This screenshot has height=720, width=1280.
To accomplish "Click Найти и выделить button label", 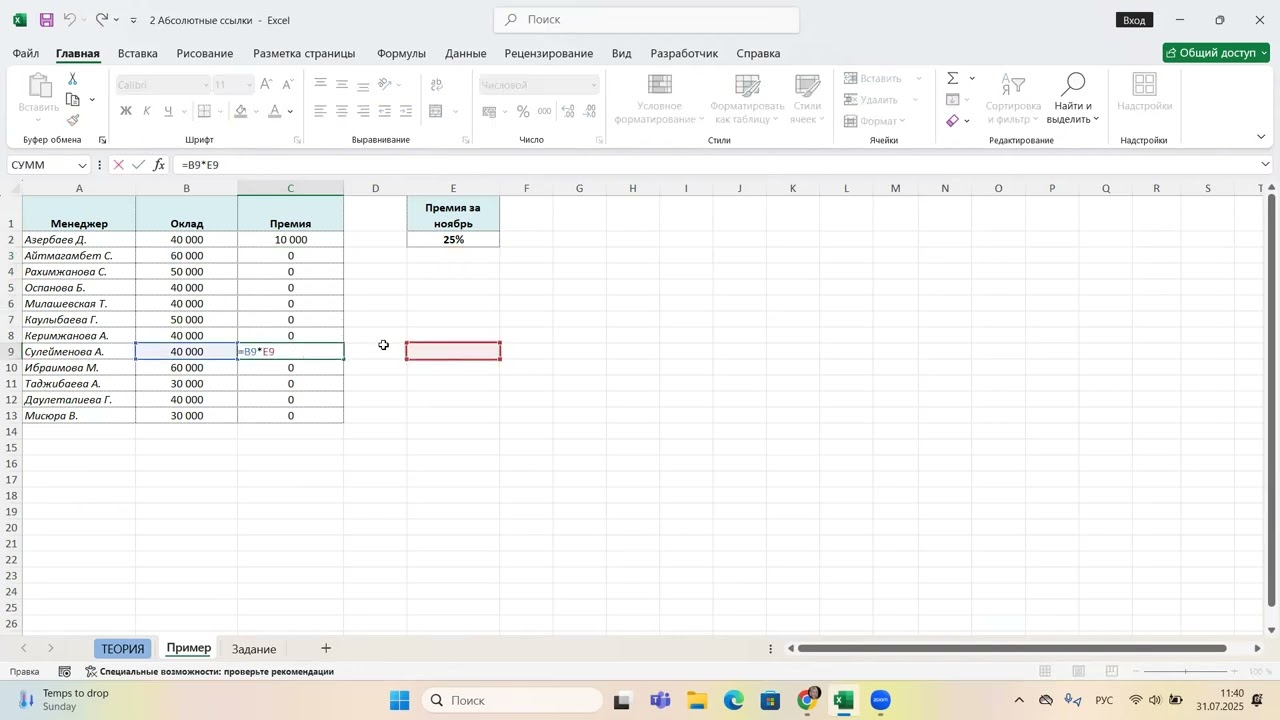I will point(1073,112).
